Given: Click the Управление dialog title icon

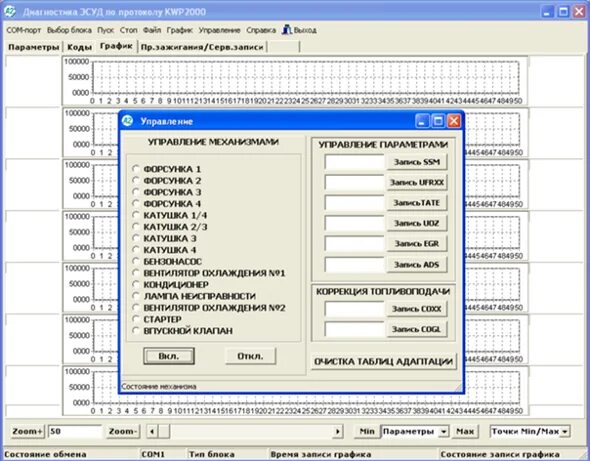Looking at the screenshot, I should [128, 121].
